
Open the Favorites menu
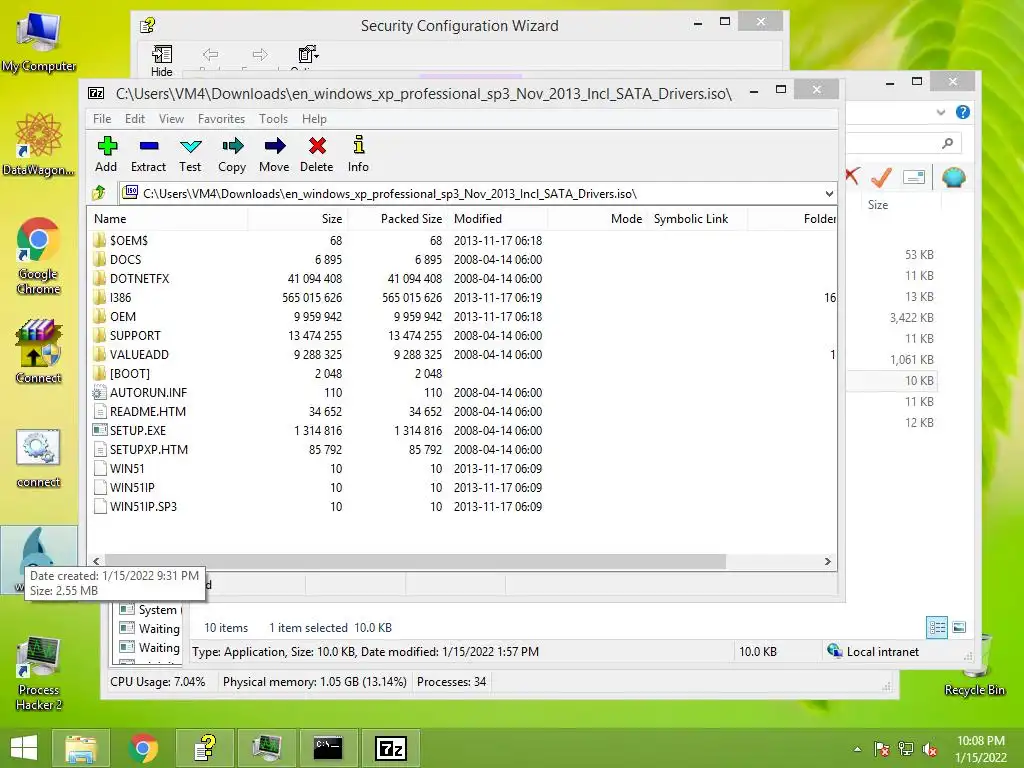tap(221, 119)
